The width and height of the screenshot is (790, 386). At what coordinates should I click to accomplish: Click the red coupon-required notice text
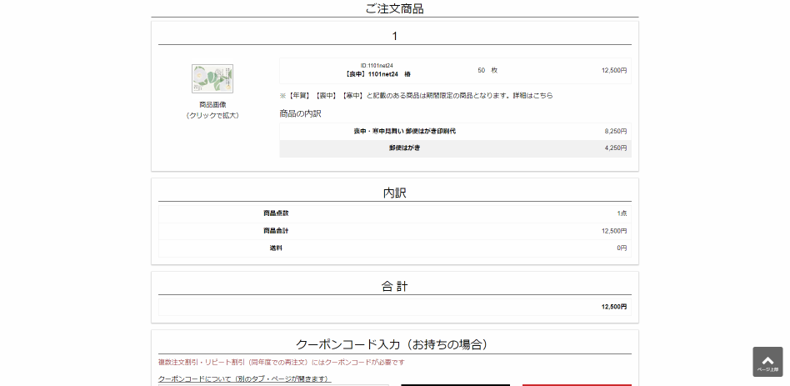click(281, 362)
